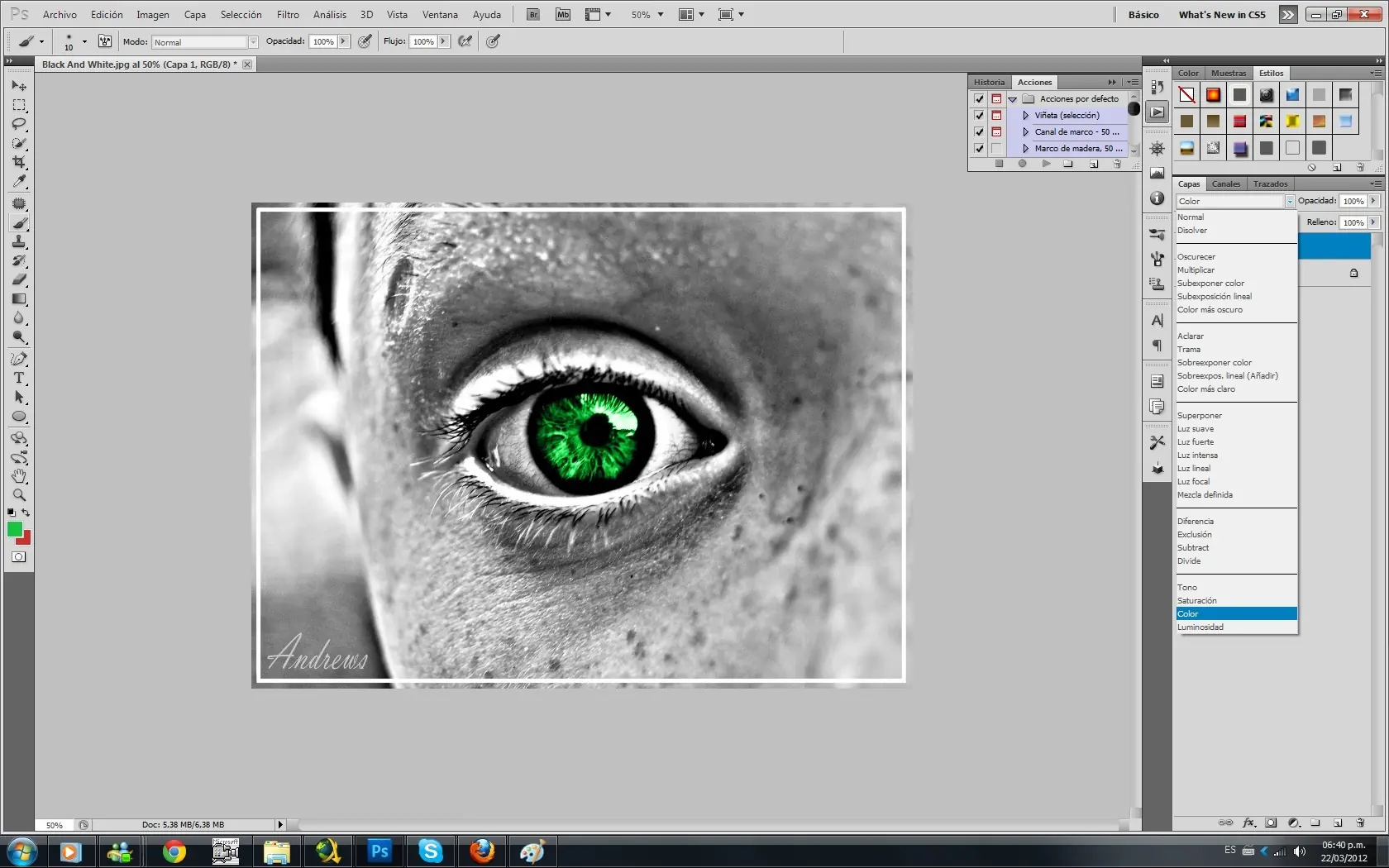The width and height of the screenshot is (1389, 868).
Task: Apply the first default no-style swatch
Action: click(x=1186, y=95)
